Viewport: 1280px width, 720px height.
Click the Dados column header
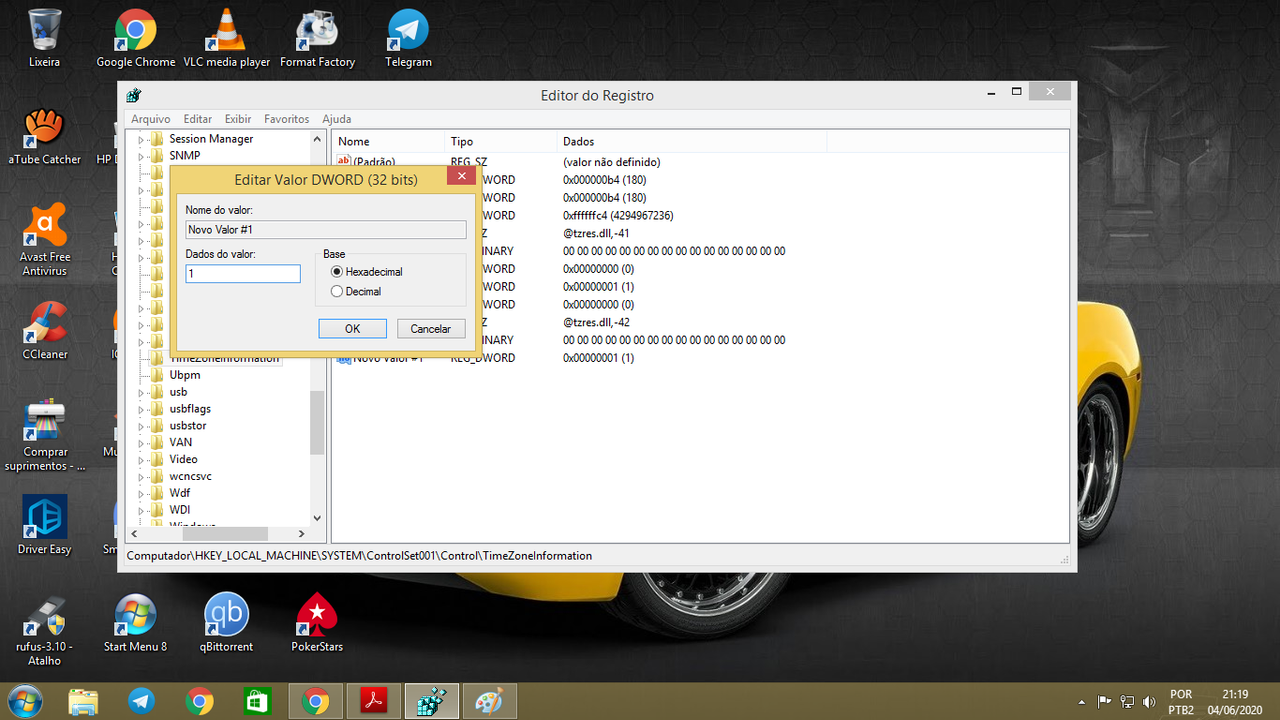click(692, 142)
